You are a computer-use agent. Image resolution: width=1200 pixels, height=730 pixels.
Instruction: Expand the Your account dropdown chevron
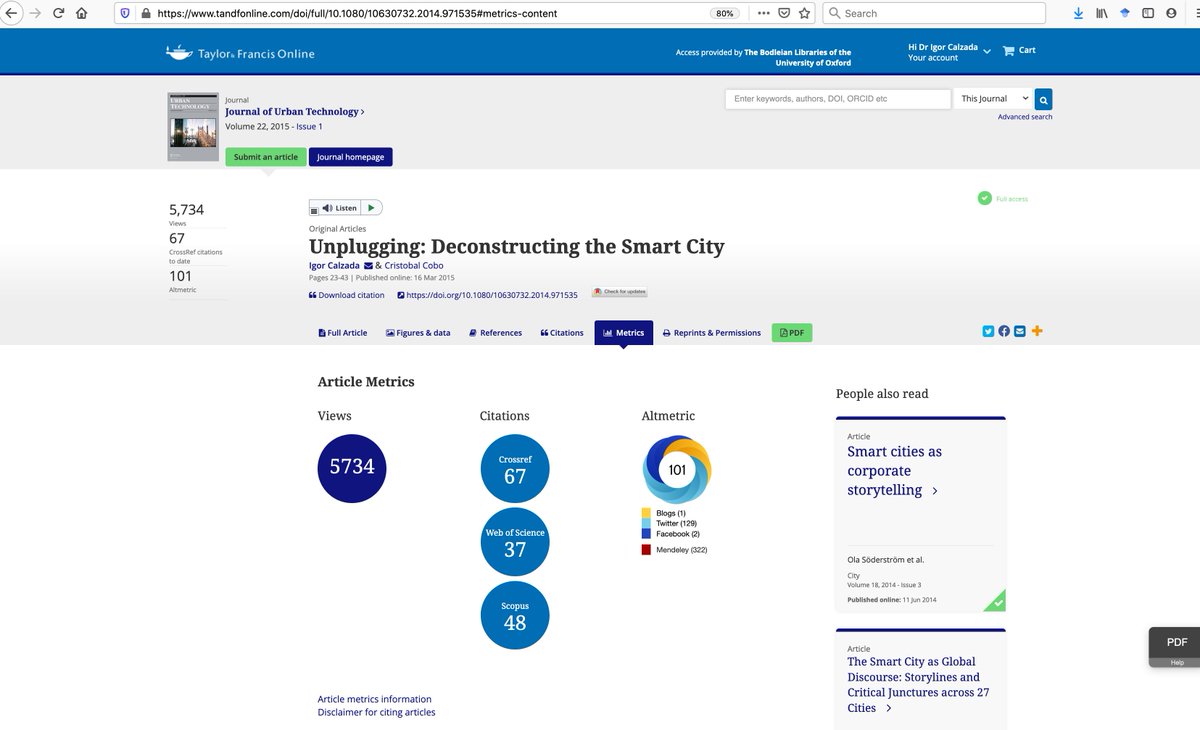tap(987, 51)
